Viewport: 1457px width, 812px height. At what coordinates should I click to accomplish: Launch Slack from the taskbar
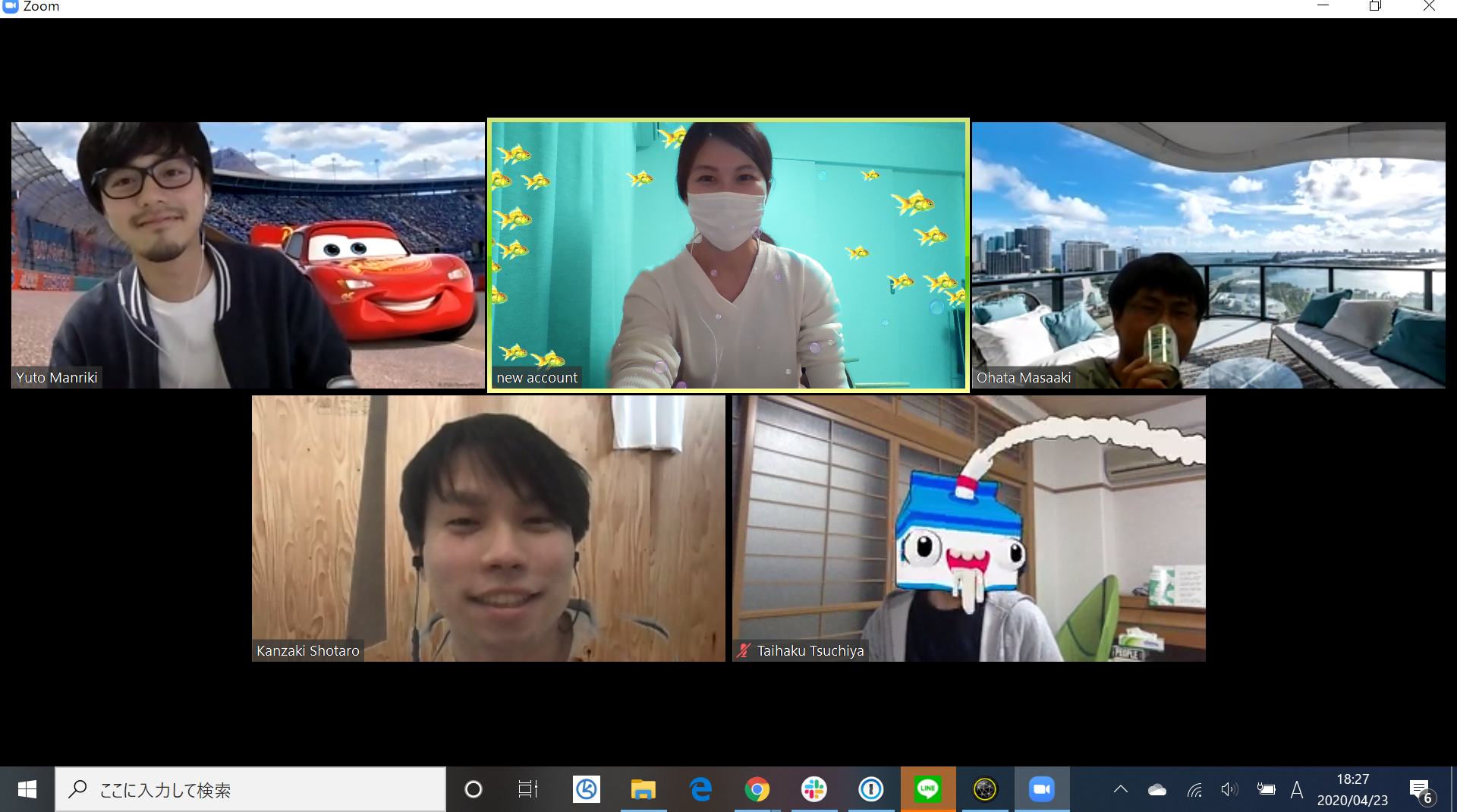(x=813, y=789)
